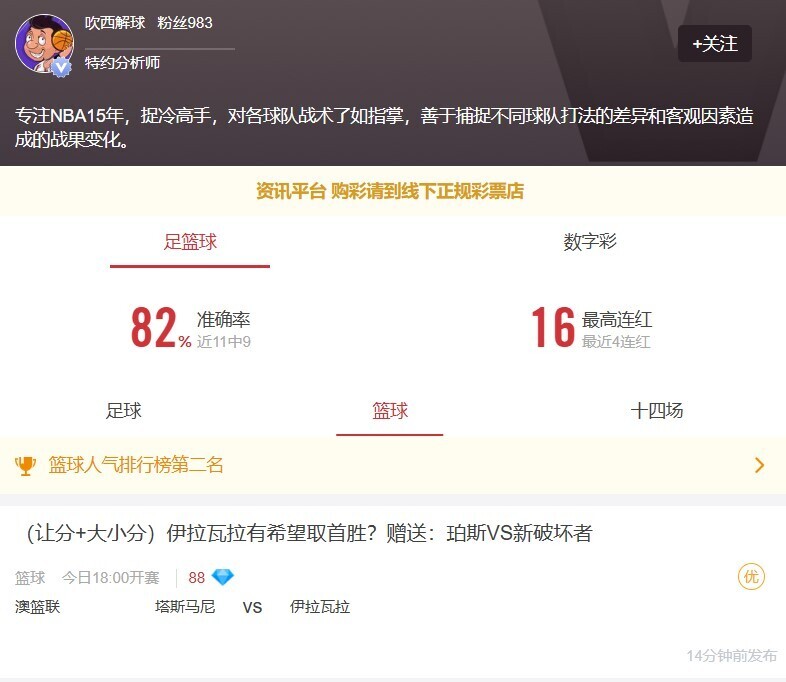Select the 足球 sub-tab
Viewport: 786px width, 682px height.
tap(123, 411)
